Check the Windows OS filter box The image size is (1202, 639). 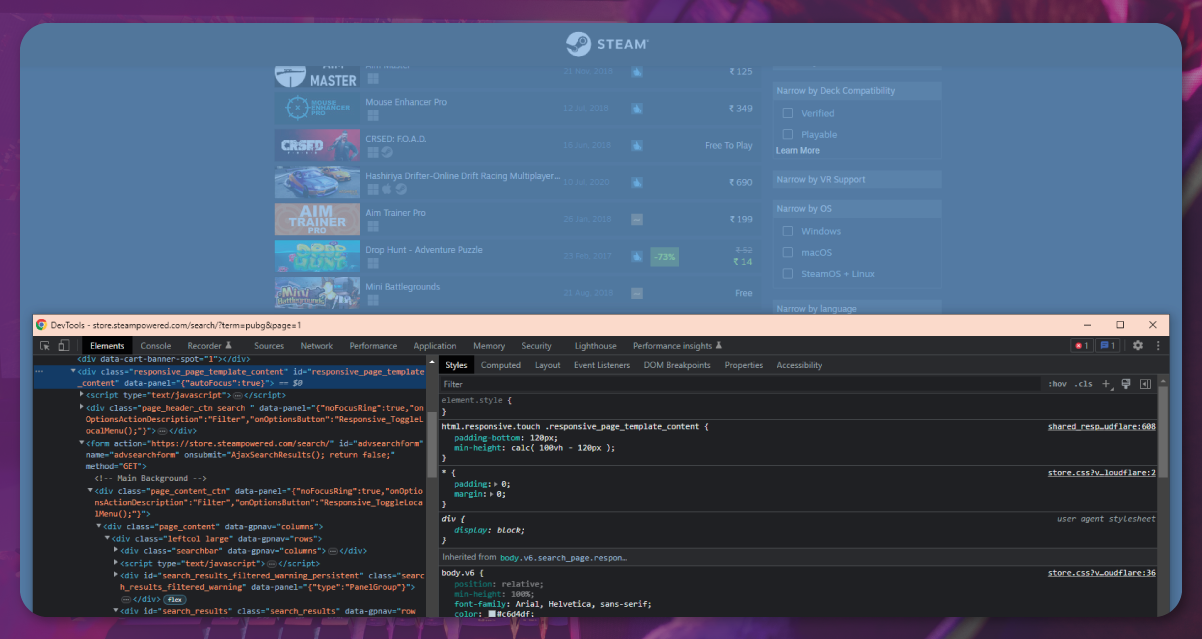pyautogui.click(x=788, y=231)
